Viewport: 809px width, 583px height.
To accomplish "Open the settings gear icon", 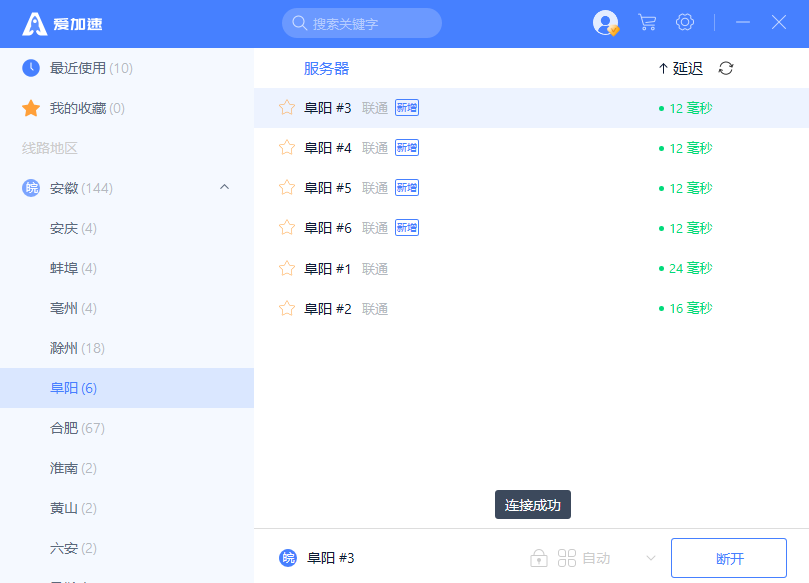I will coord(685,22).
